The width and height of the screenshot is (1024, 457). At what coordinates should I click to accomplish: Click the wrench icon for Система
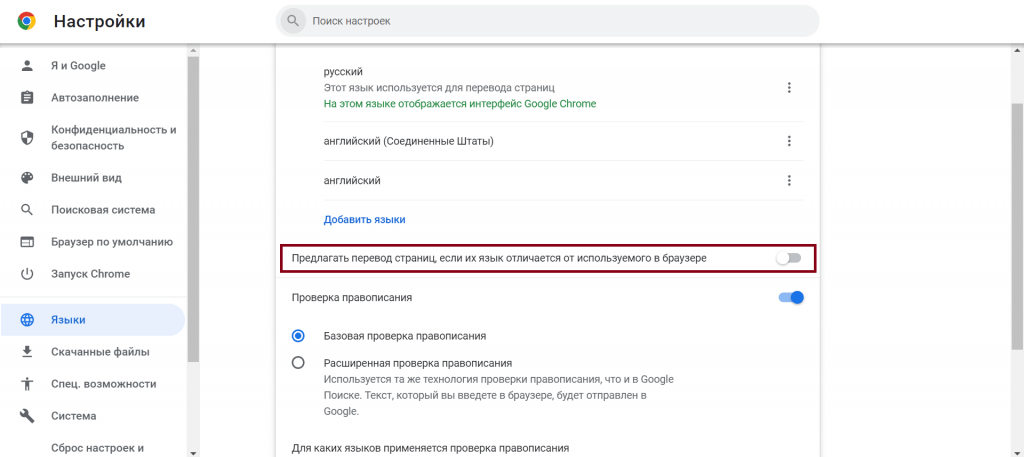point(28,416)
